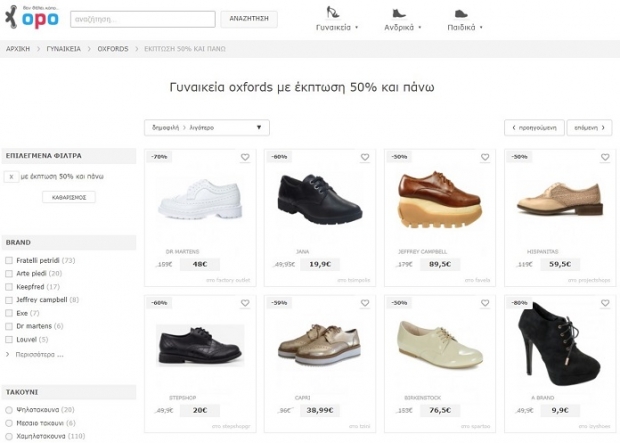Image resolution: width=620 pixels, height=443 pixels.
Task: Open the Dr Martens white oxford image
Action: 200,199
